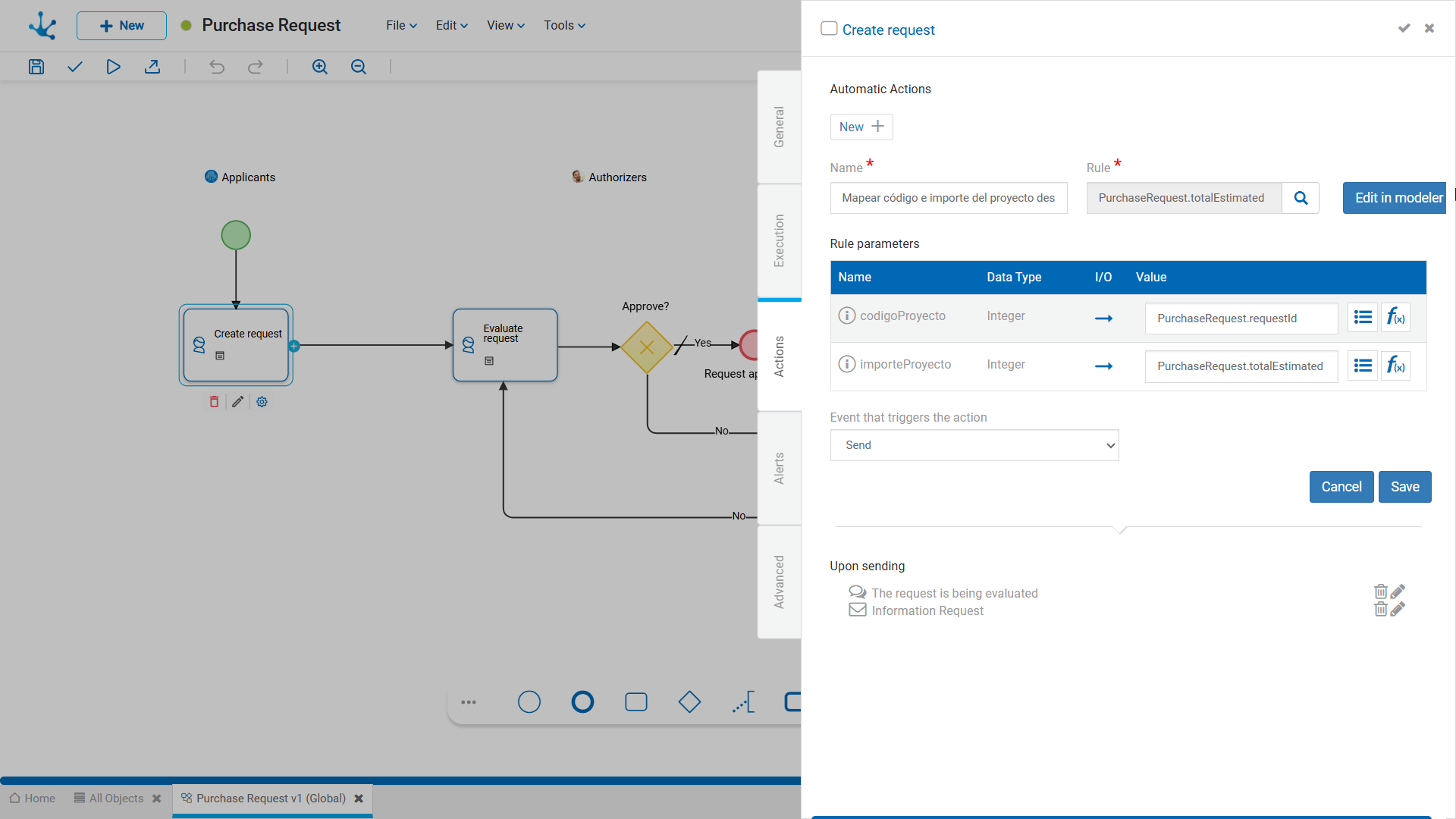Select the end event bold circle in palette
The image size is (1456, 819).
click(x=582, y=702)
